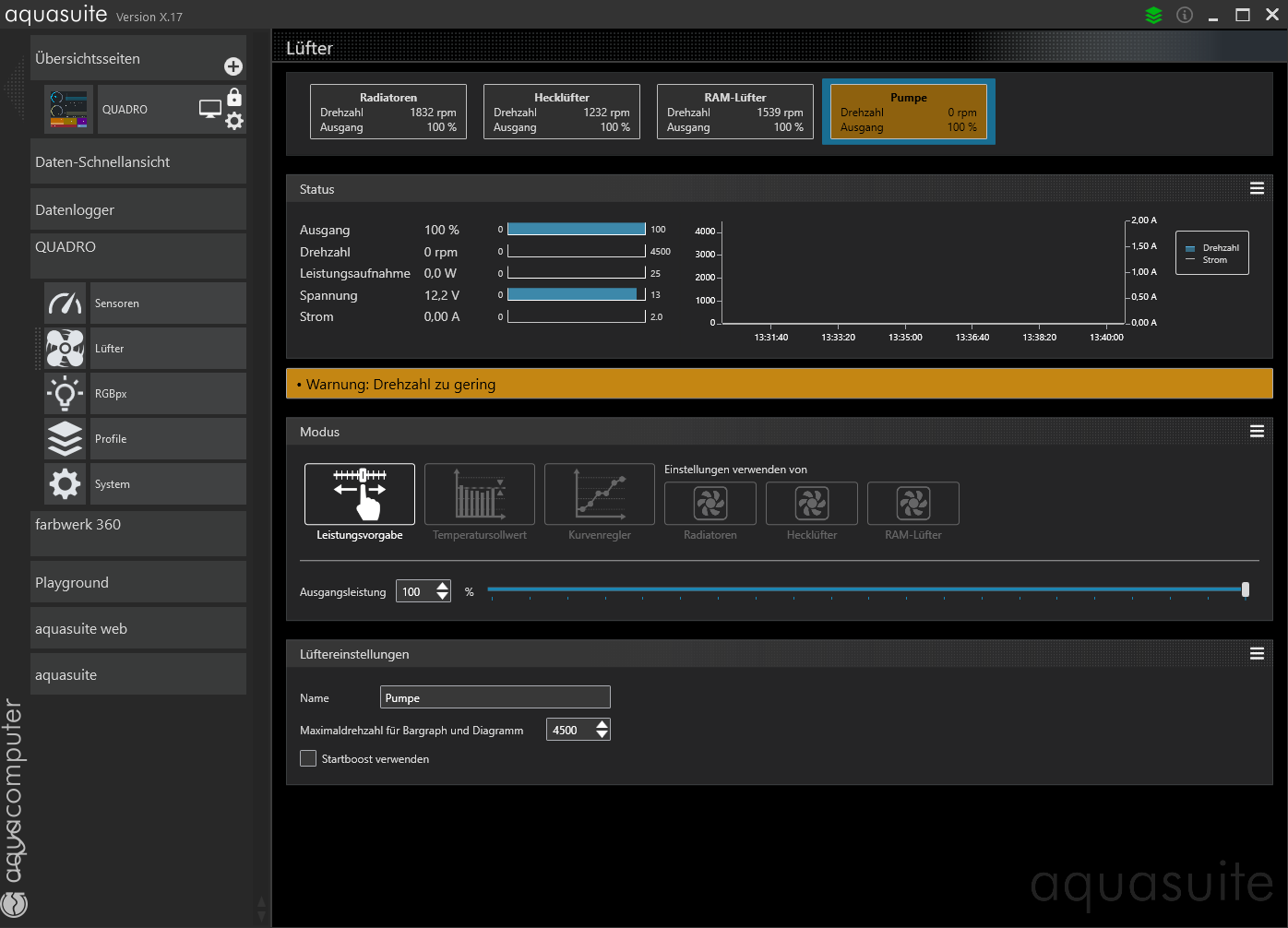1288x928 pixels.
Task: Open Status panel hamburger menu
Action: [x=1257, y=188]
